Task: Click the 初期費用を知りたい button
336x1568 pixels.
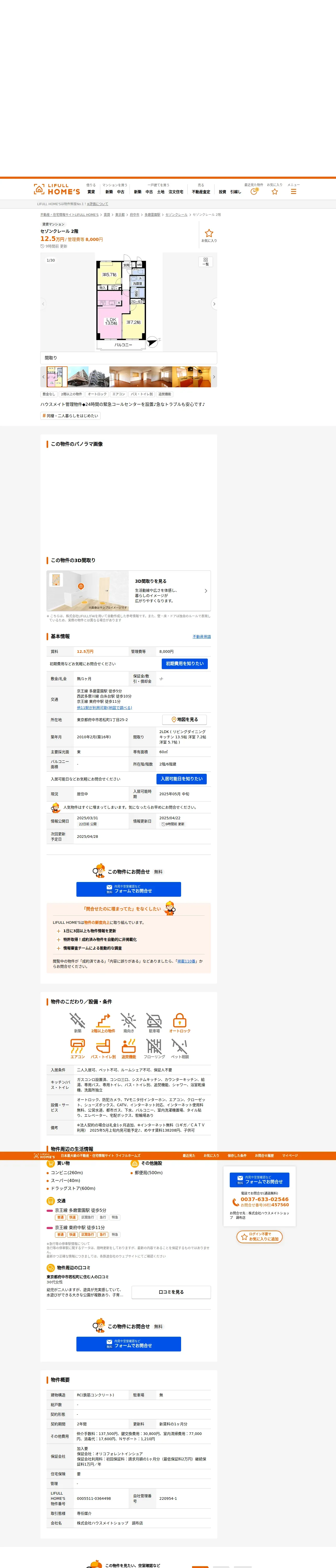Action: pos(185,664)
